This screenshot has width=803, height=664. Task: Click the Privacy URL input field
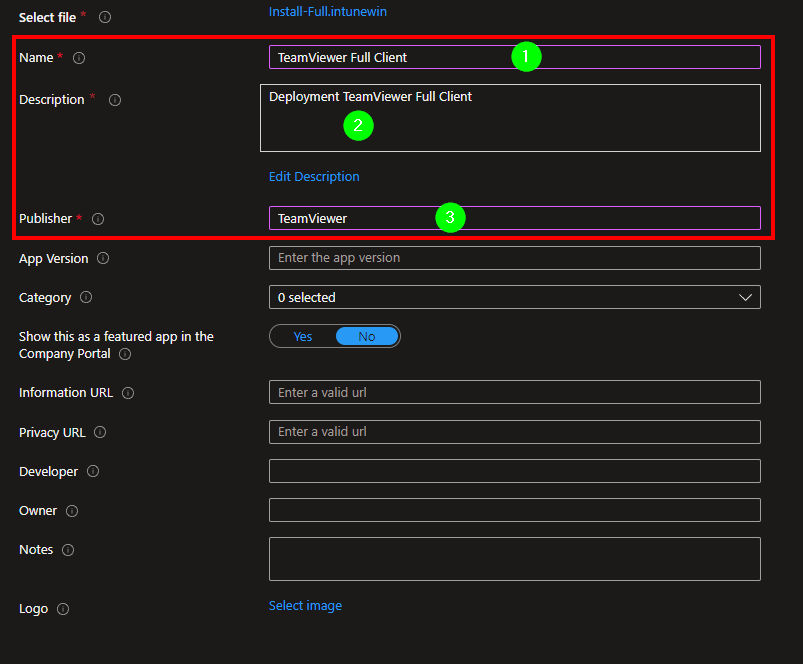[x=515, y=432]
